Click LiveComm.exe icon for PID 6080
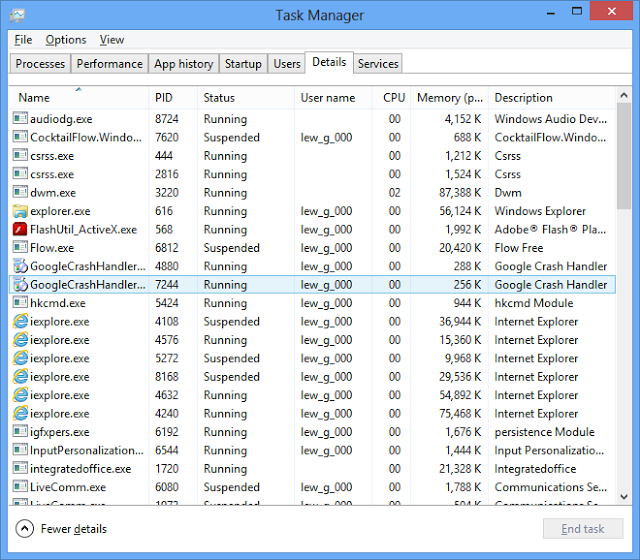 pos(20,486)
